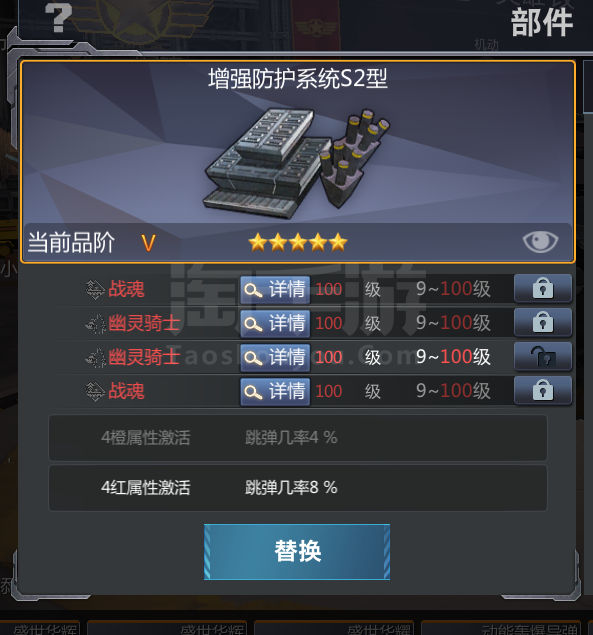The width and height of the screenshot is (593, 635).
Task: Toggle lock on first 幽灵骑士 row
Action: 543,322
